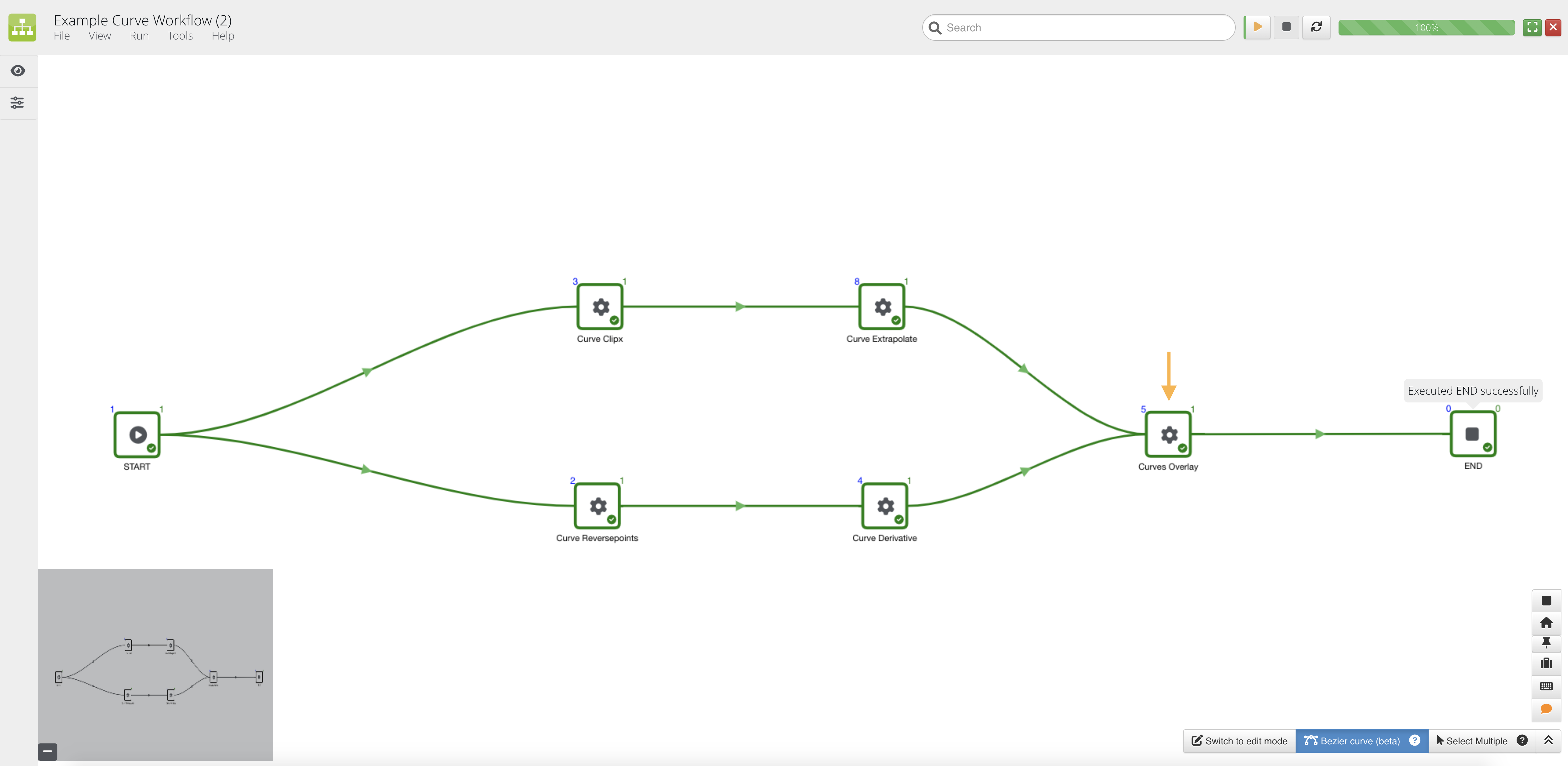
Task: Click the square stop icon in right toolbar
Action: pyautogui.click(x=1546, y=600)
